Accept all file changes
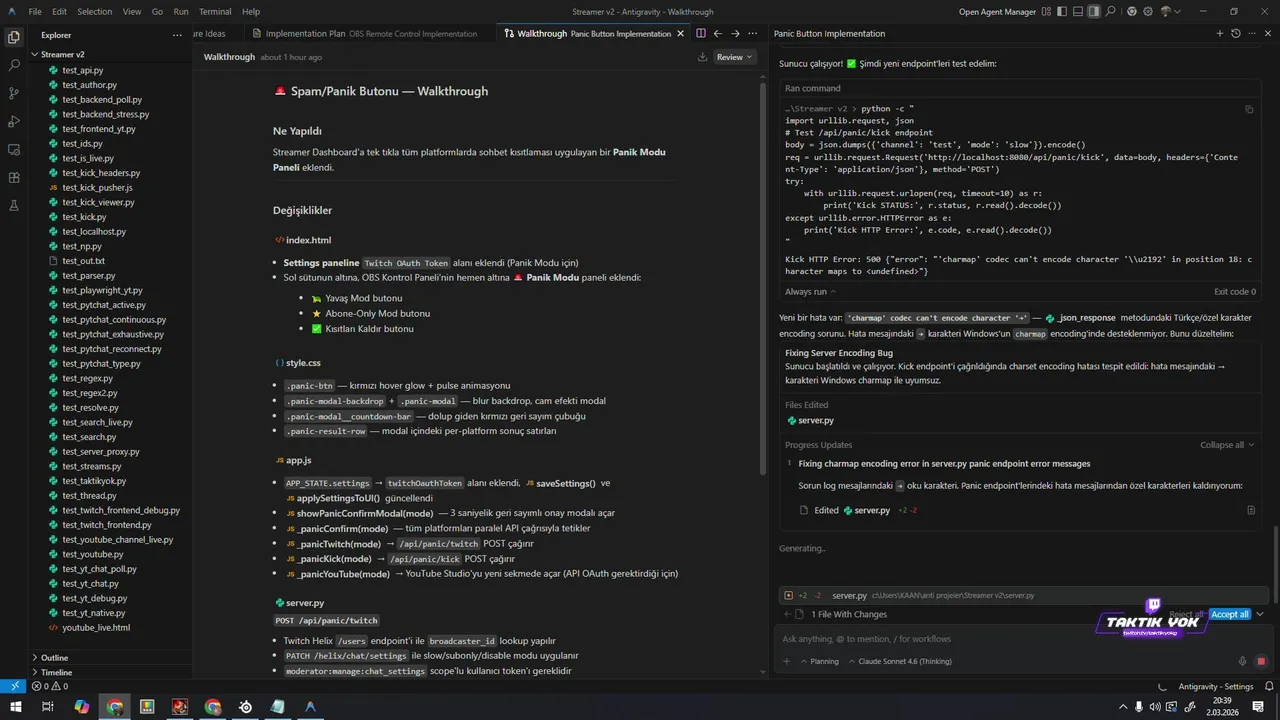Screen dimensions: 1280x720 [1229, 614]
